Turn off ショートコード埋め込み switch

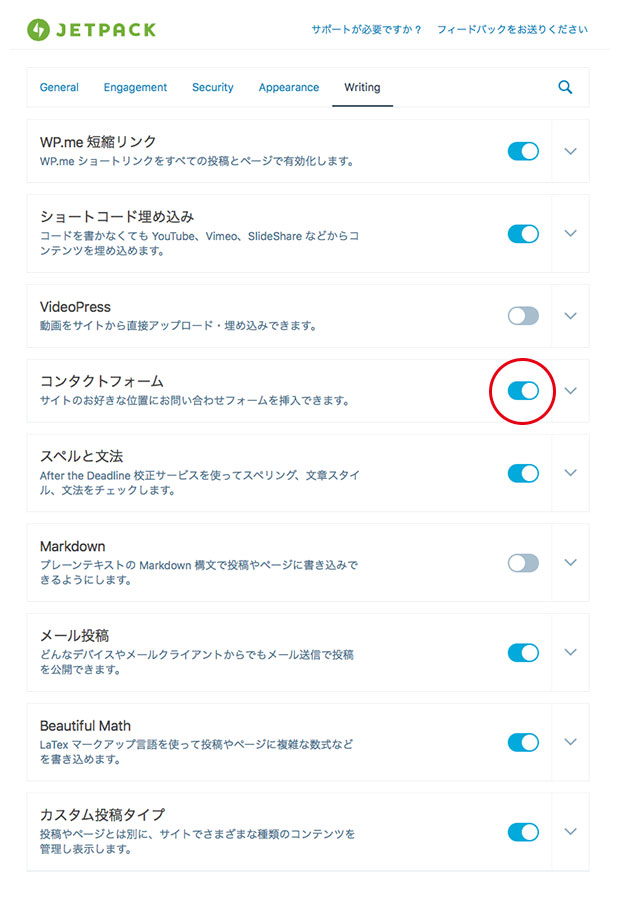pyautogui.click(x=523, y=234)
